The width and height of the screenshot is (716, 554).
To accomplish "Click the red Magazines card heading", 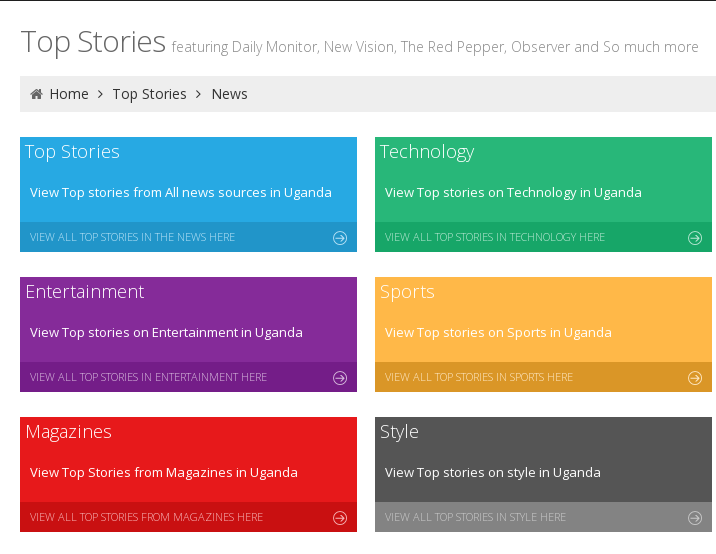I will [68, 432].
